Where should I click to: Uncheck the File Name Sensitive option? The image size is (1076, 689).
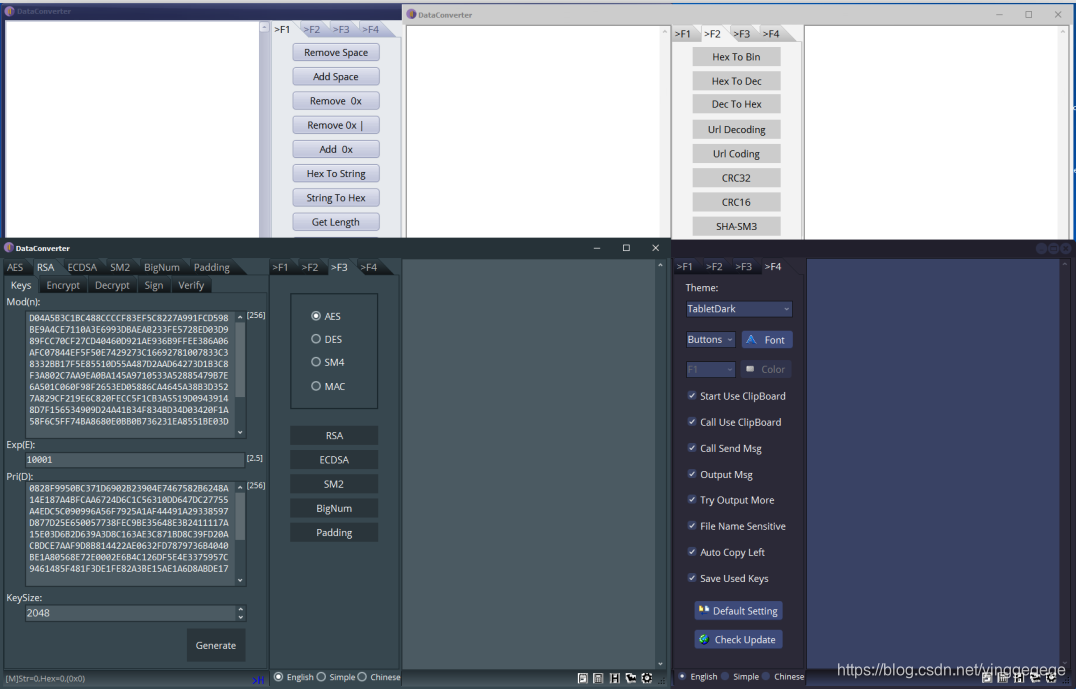(692, 526)
